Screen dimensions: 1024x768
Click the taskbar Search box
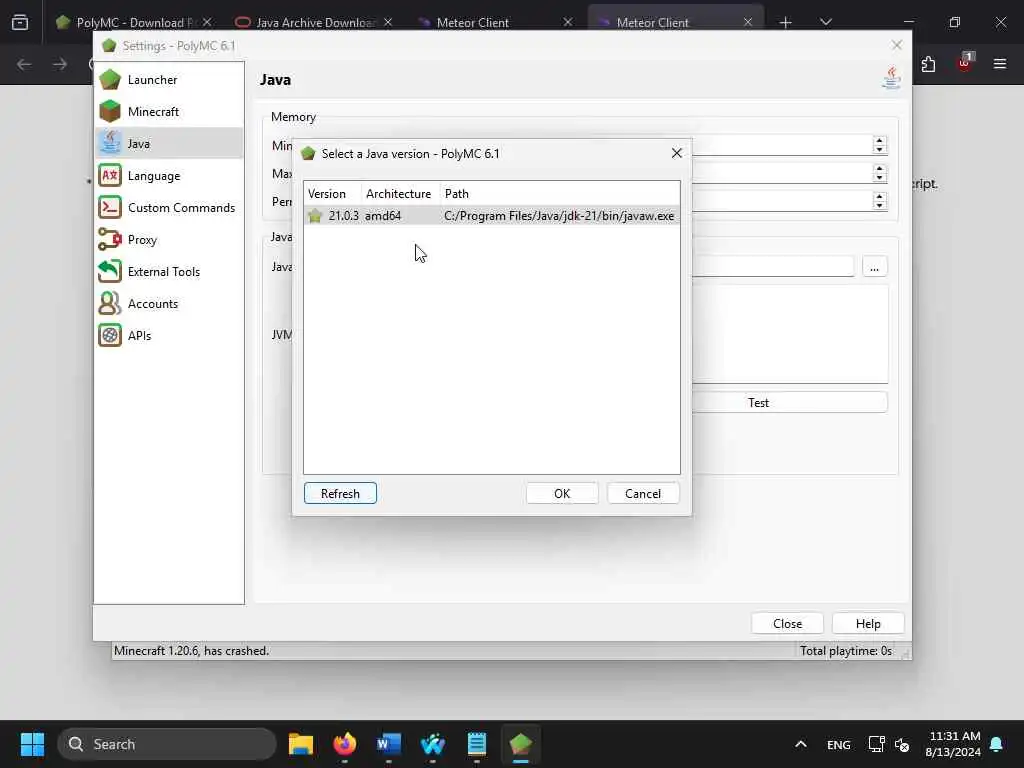pos(167,744)
